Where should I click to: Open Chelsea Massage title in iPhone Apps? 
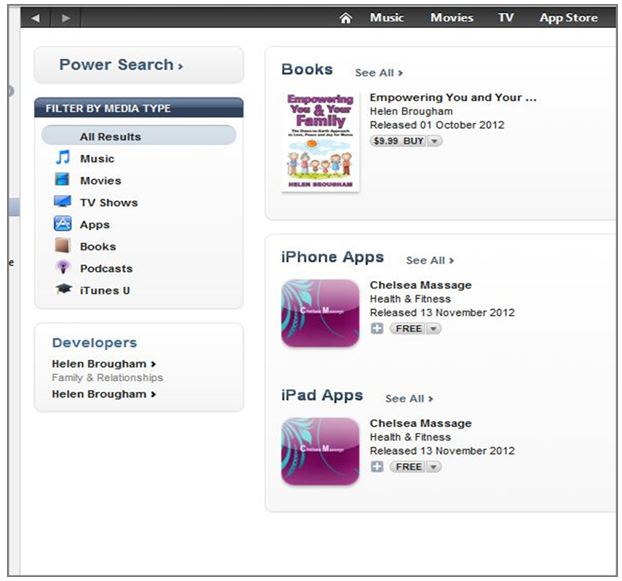click(420, 285)
